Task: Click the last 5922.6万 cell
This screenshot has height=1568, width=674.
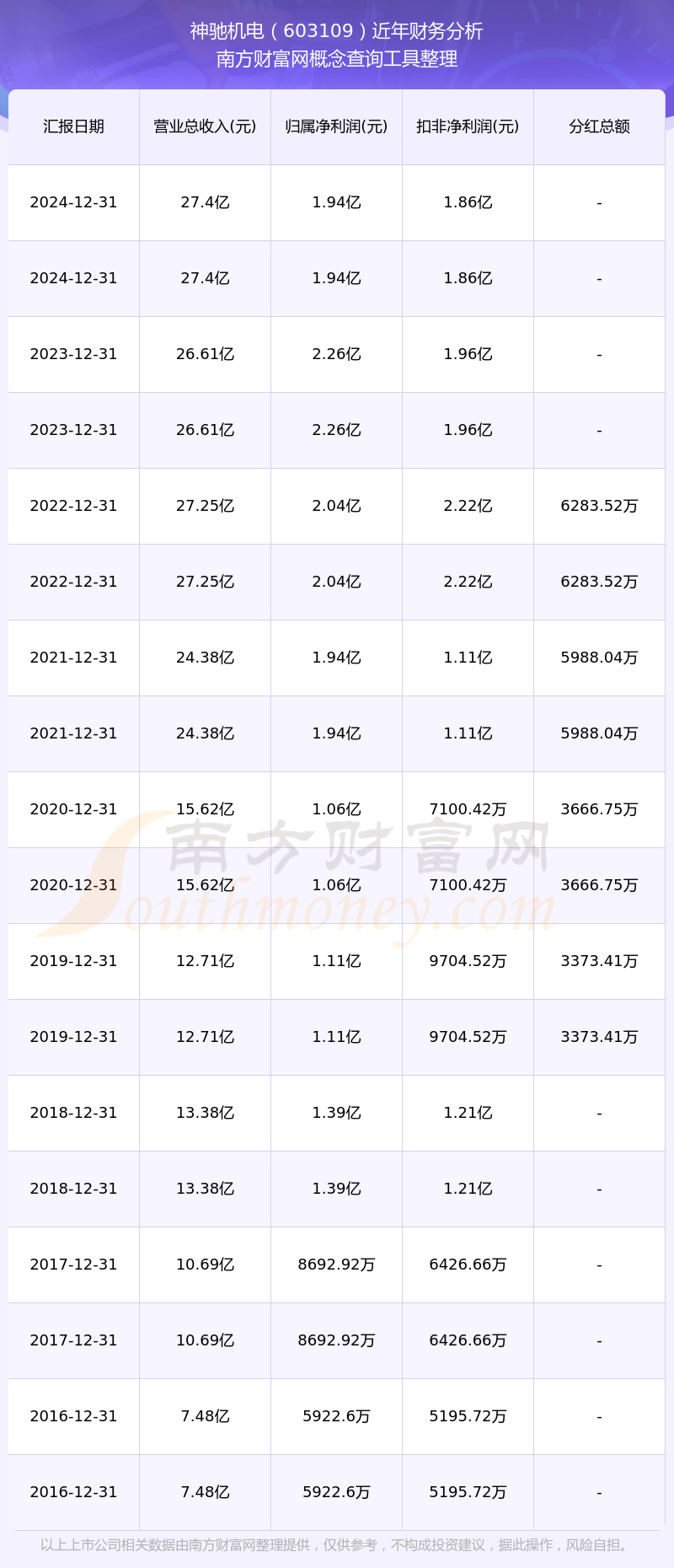Action: (336, 1492)
